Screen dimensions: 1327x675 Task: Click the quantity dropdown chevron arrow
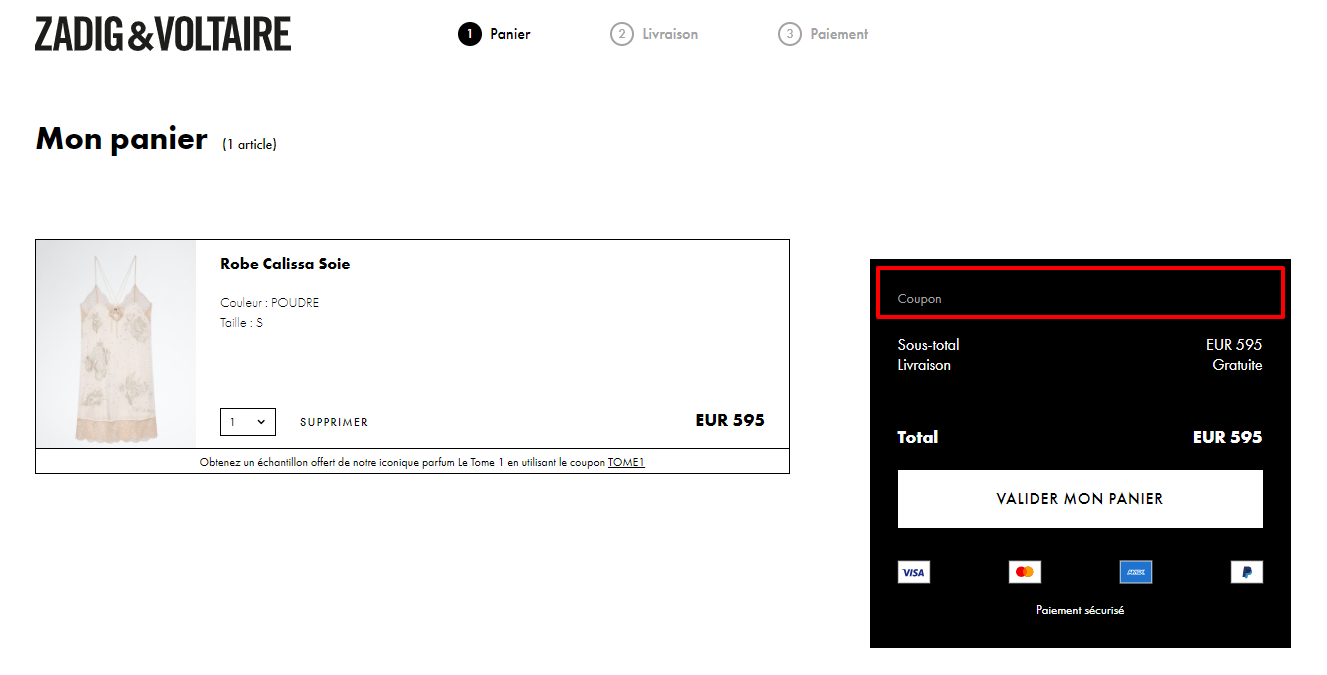click(x=261, y=422)
